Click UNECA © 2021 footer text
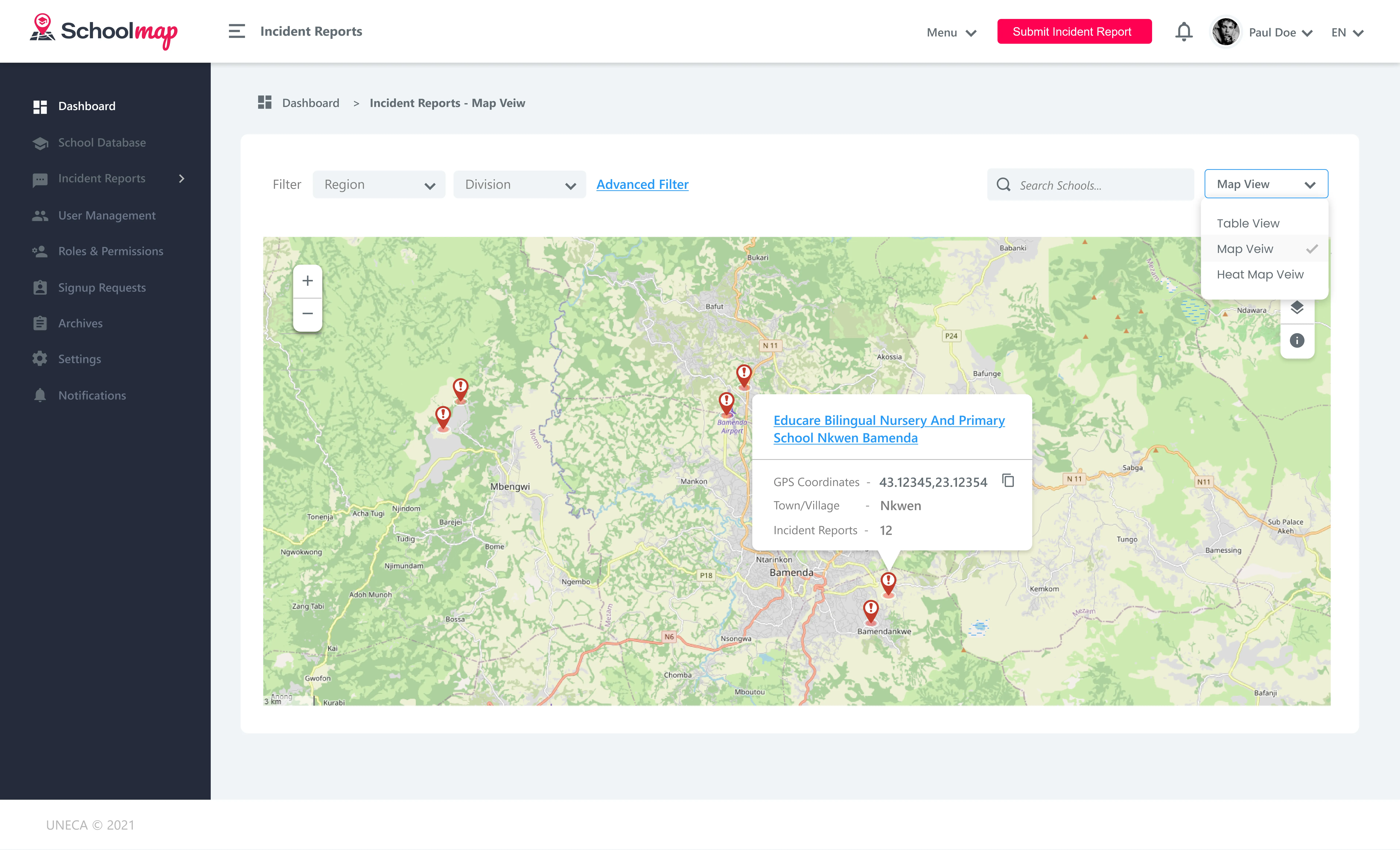This screenshot has width=1400, height=850. [90, 825]
